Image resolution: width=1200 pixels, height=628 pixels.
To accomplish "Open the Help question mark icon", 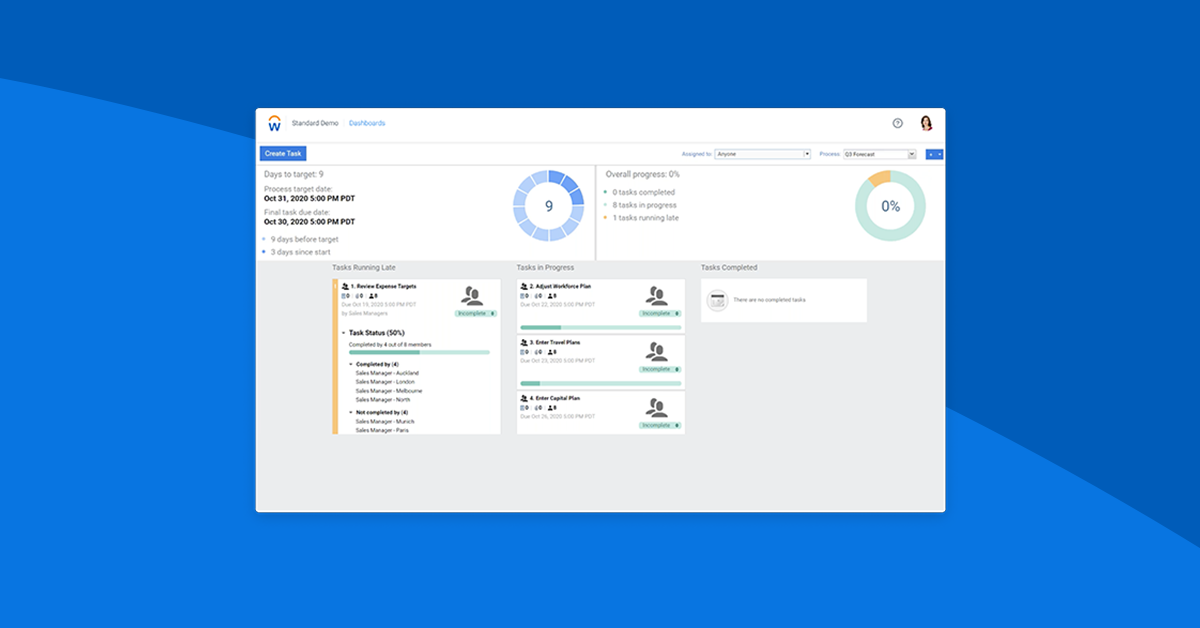I will click(x=897, y=123).
